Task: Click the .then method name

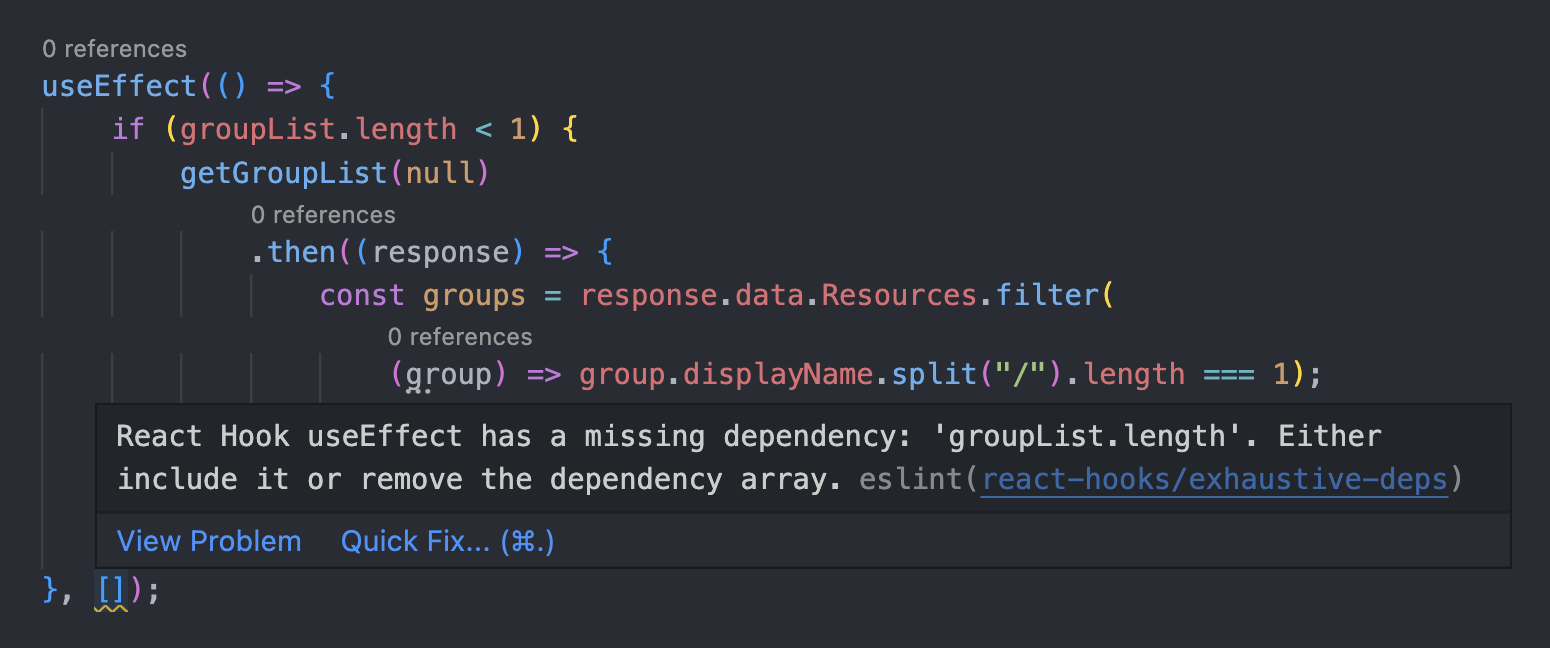Action: click(x=302, y=251)
